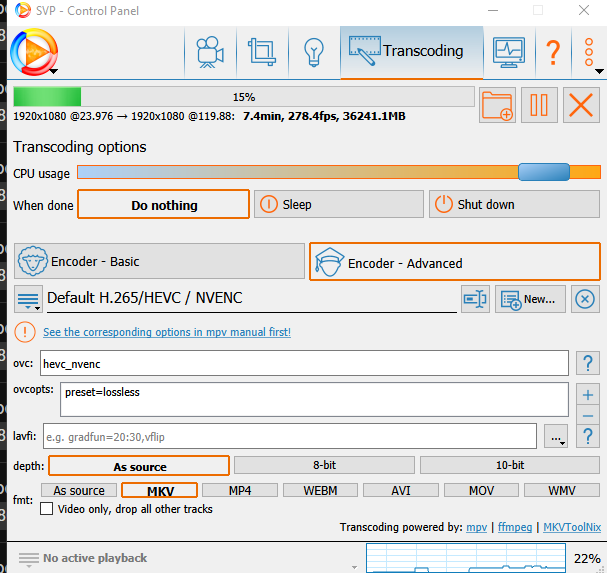
Task: Expand the three-dots overflow menu
Action: pos(590,53)
